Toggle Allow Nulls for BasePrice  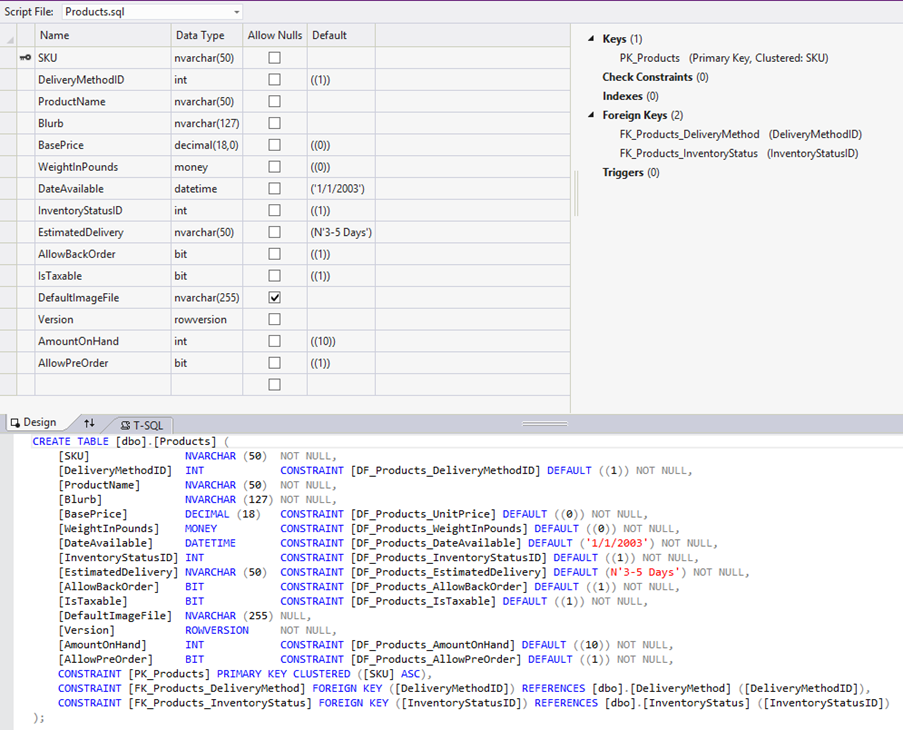(x=275, y=145)
